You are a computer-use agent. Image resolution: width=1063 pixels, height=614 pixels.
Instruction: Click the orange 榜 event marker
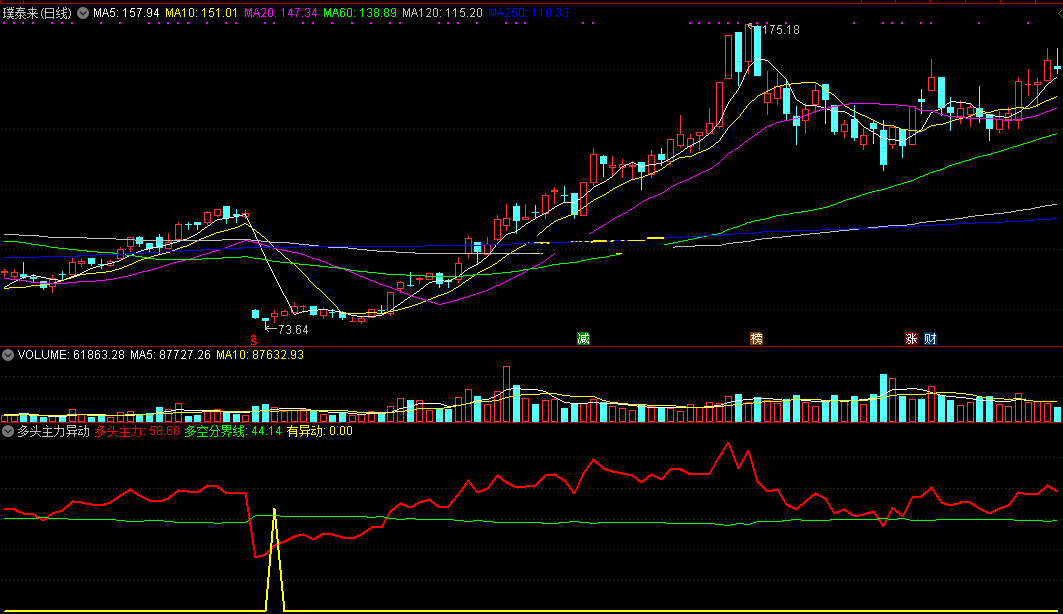pos(757,339)
